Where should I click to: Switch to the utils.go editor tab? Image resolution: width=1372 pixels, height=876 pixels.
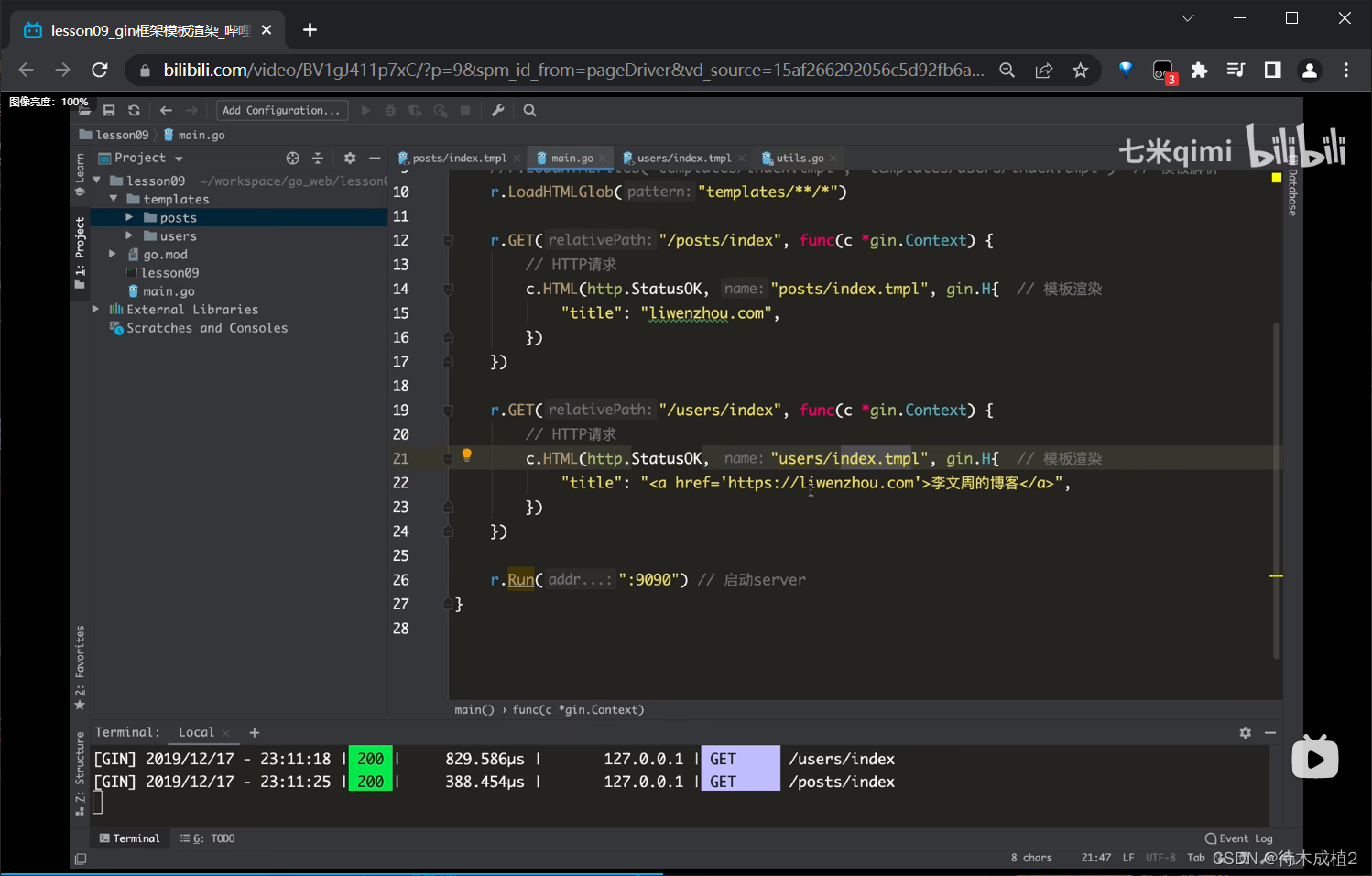[x=799, y=159]
